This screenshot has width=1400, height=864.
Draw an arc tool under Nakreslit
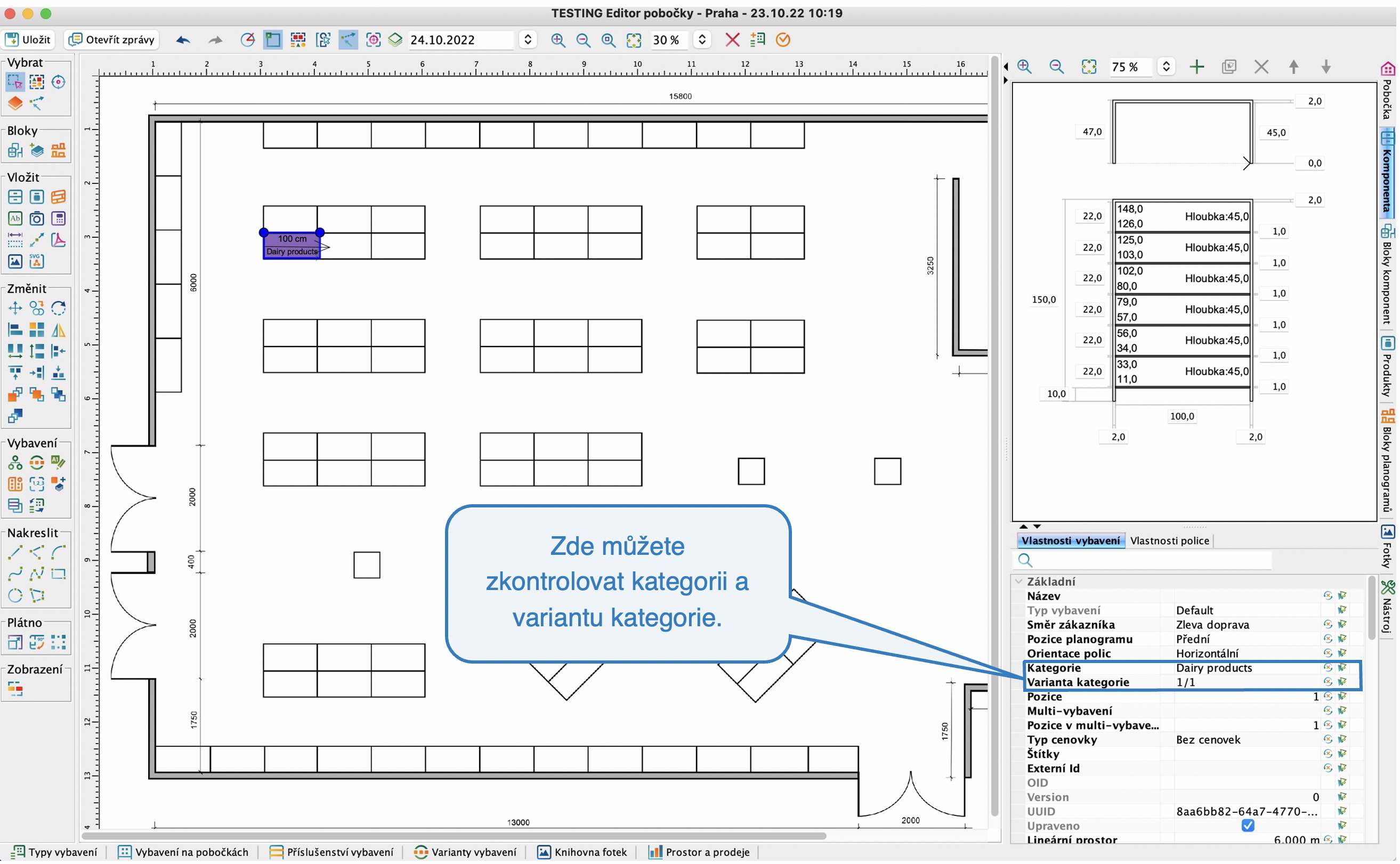tap(58, 553)
